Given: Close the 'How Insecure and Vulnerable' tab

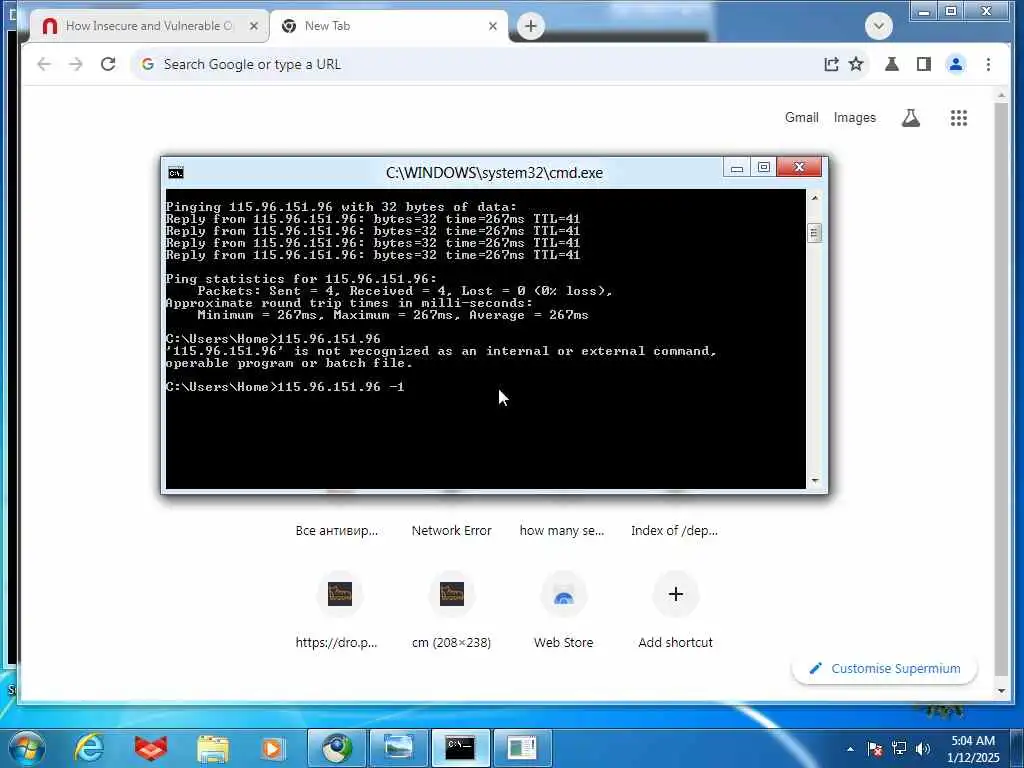Looking at the screenshot, I should [254, 26].
